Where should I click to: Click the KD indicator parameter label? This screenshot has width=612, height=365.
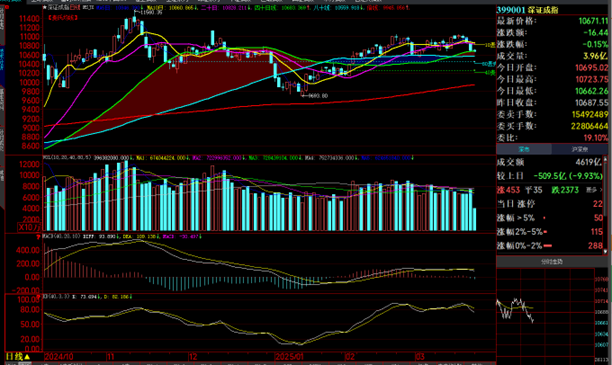(x=56, y=297)
